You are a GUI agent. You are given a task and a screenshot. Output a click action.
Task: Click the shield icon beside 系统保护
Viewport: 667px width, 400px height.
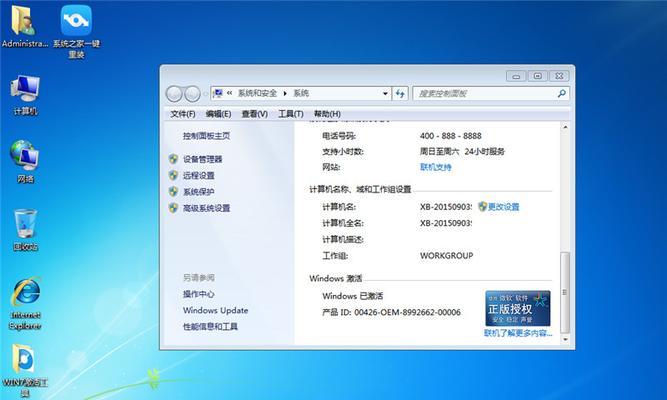click(173, 191)
